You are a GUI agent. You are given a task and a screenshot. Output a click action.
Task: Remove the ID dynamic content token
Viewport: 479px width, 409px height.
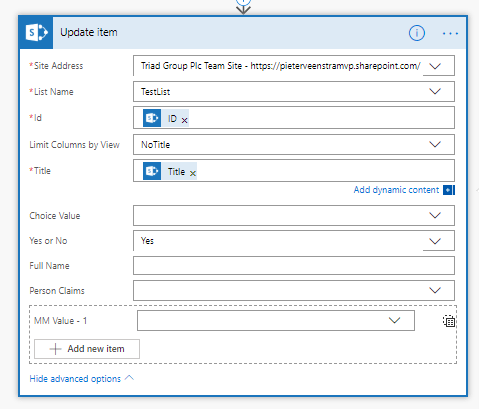pyautogui.click(x=184, y=120)
